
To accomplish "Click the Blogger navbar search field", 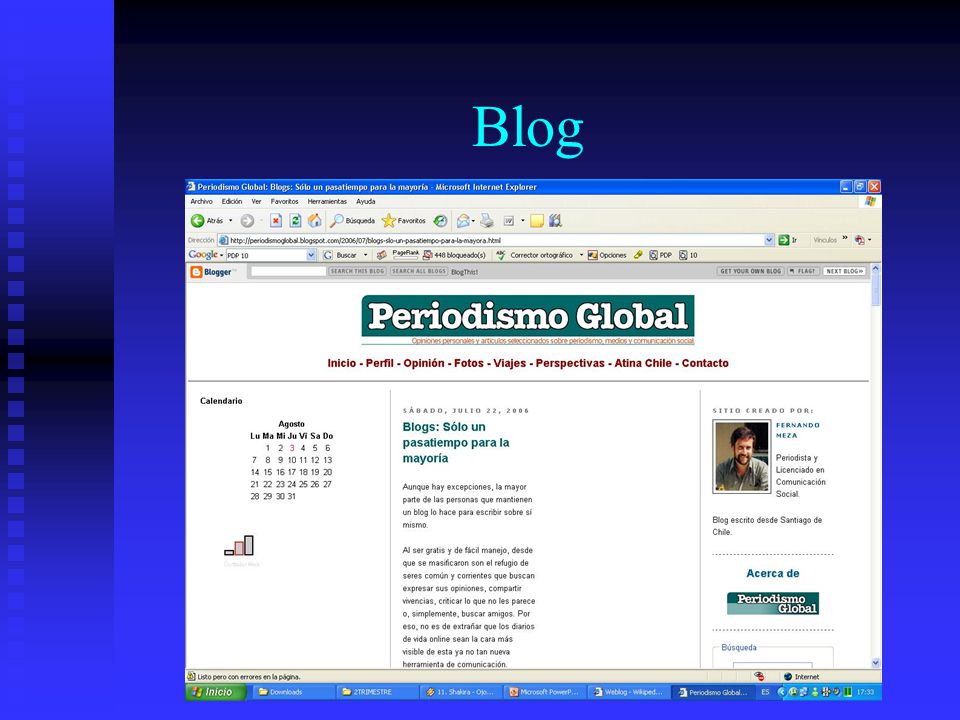I will [x=288, y=271].
